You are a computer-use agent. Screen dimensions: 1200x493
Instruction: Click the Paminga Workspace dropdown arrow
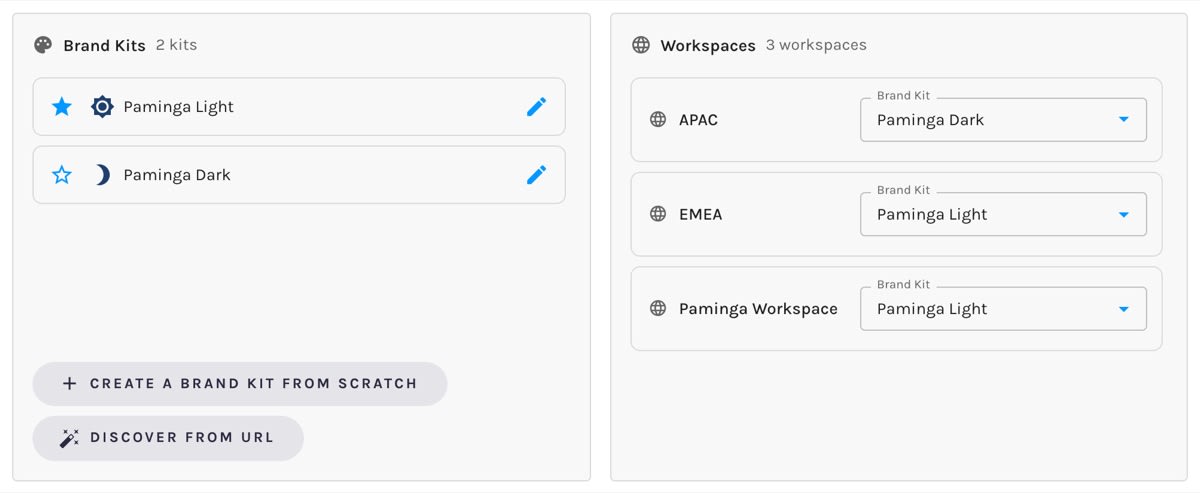pyautogui.click(x=1123, y=309)
